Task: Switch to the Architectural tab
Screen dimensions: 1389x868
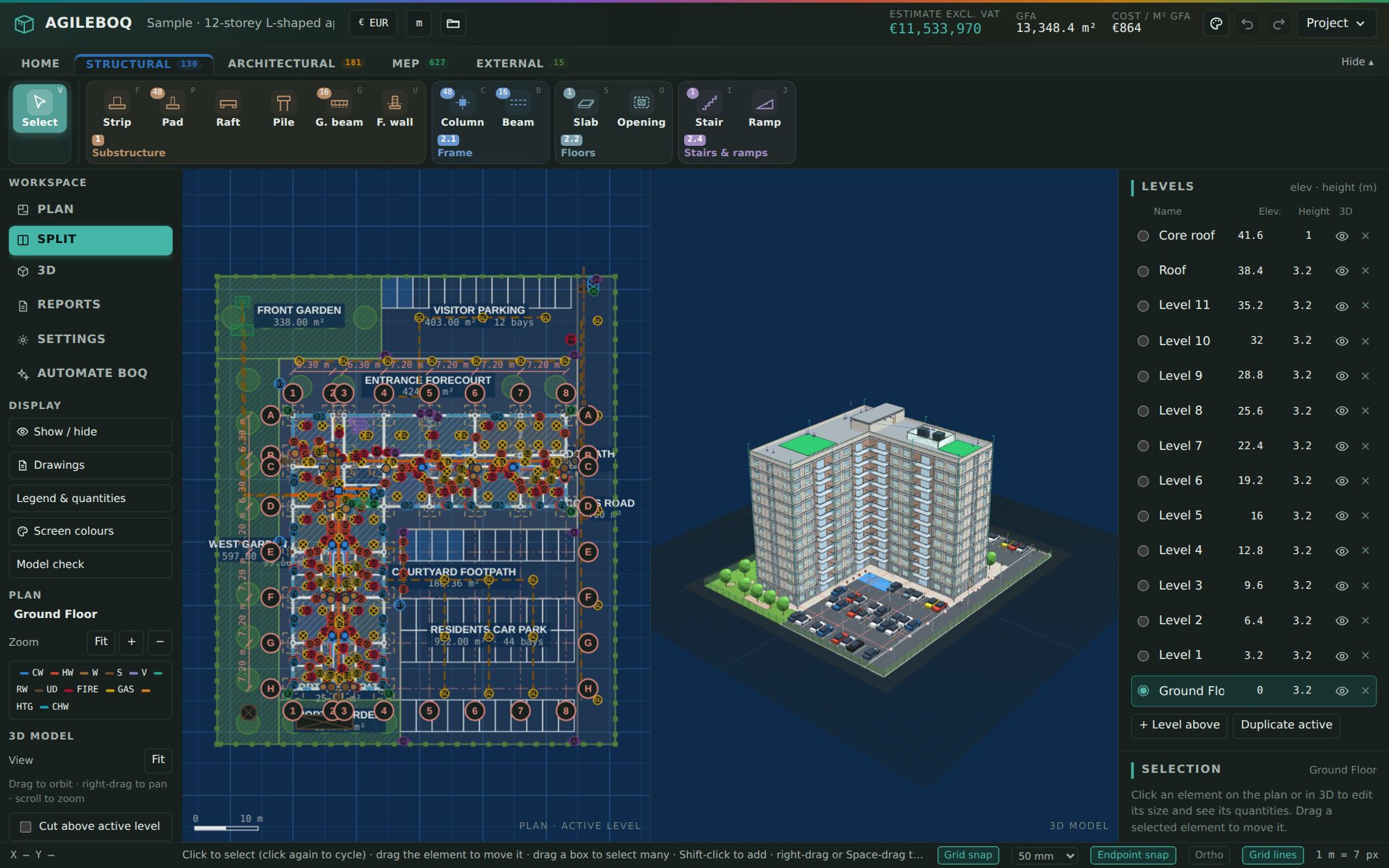Action: tap(295, 63)
